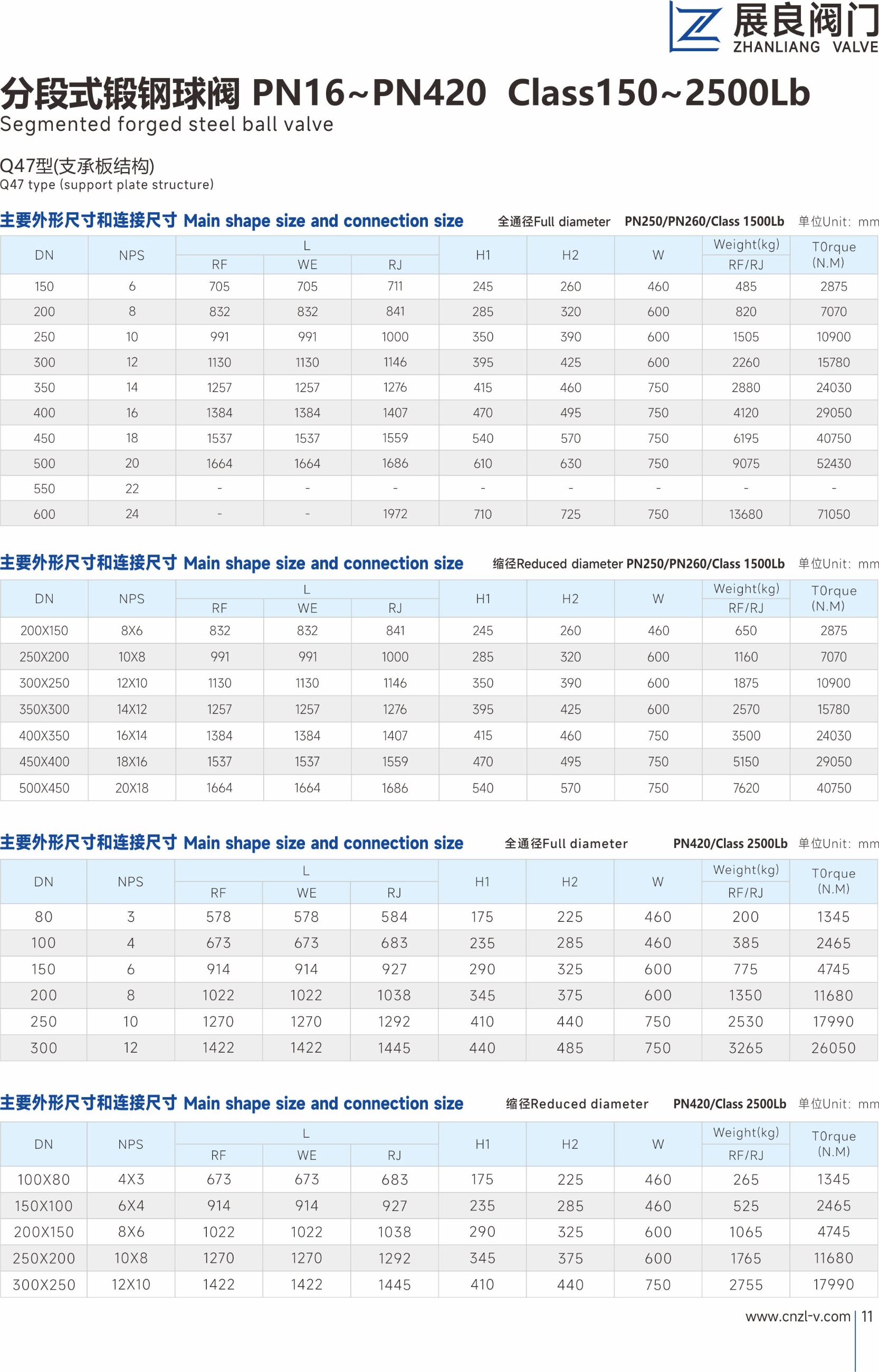The width and height of the screenshot is (879, 1372).
Task: Click the weight value 525
Action: [x=746, y=1206]
